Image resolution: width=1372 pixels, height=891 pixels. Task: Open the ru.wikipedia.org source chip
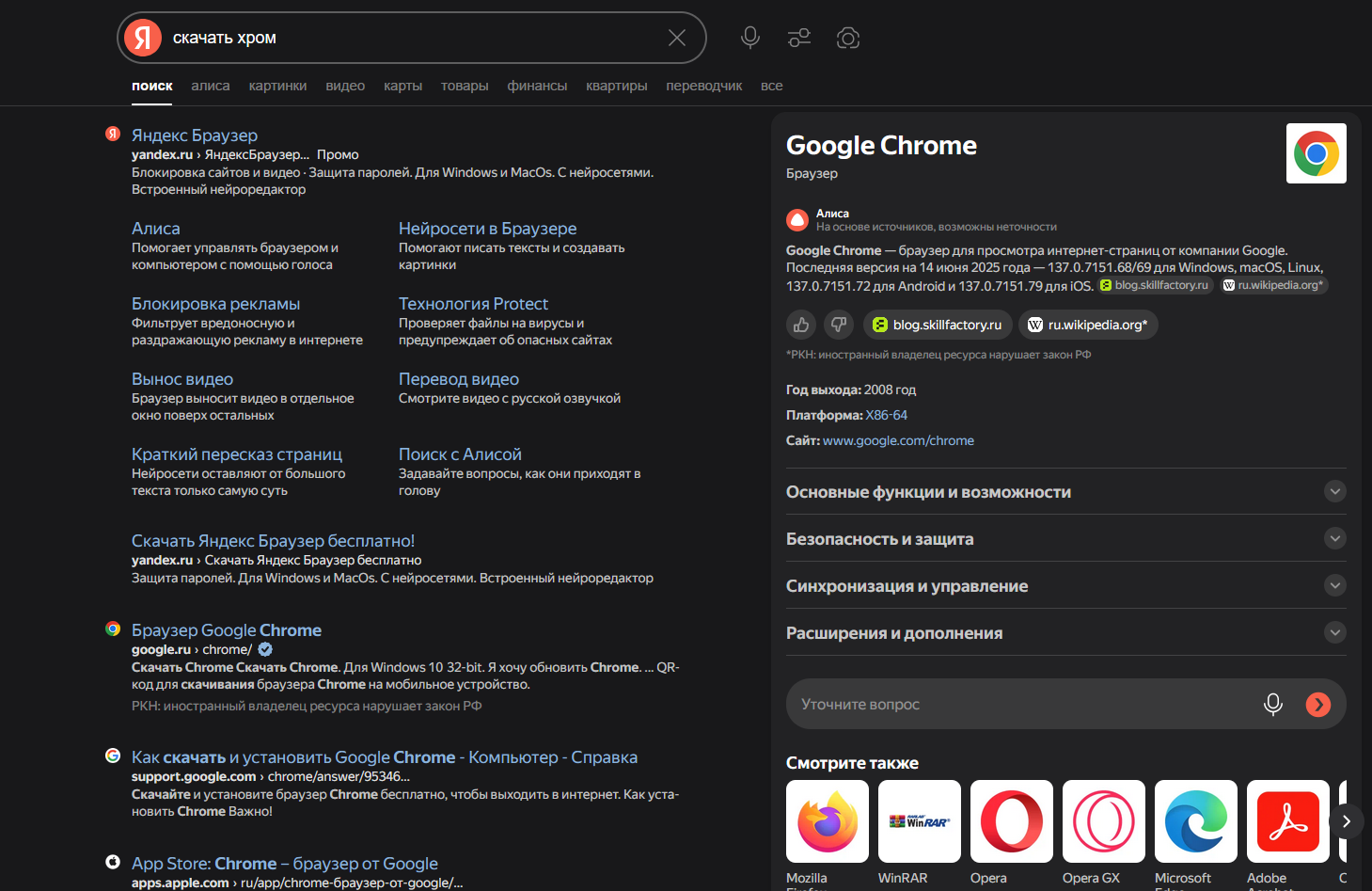[x=1088, y=325]
